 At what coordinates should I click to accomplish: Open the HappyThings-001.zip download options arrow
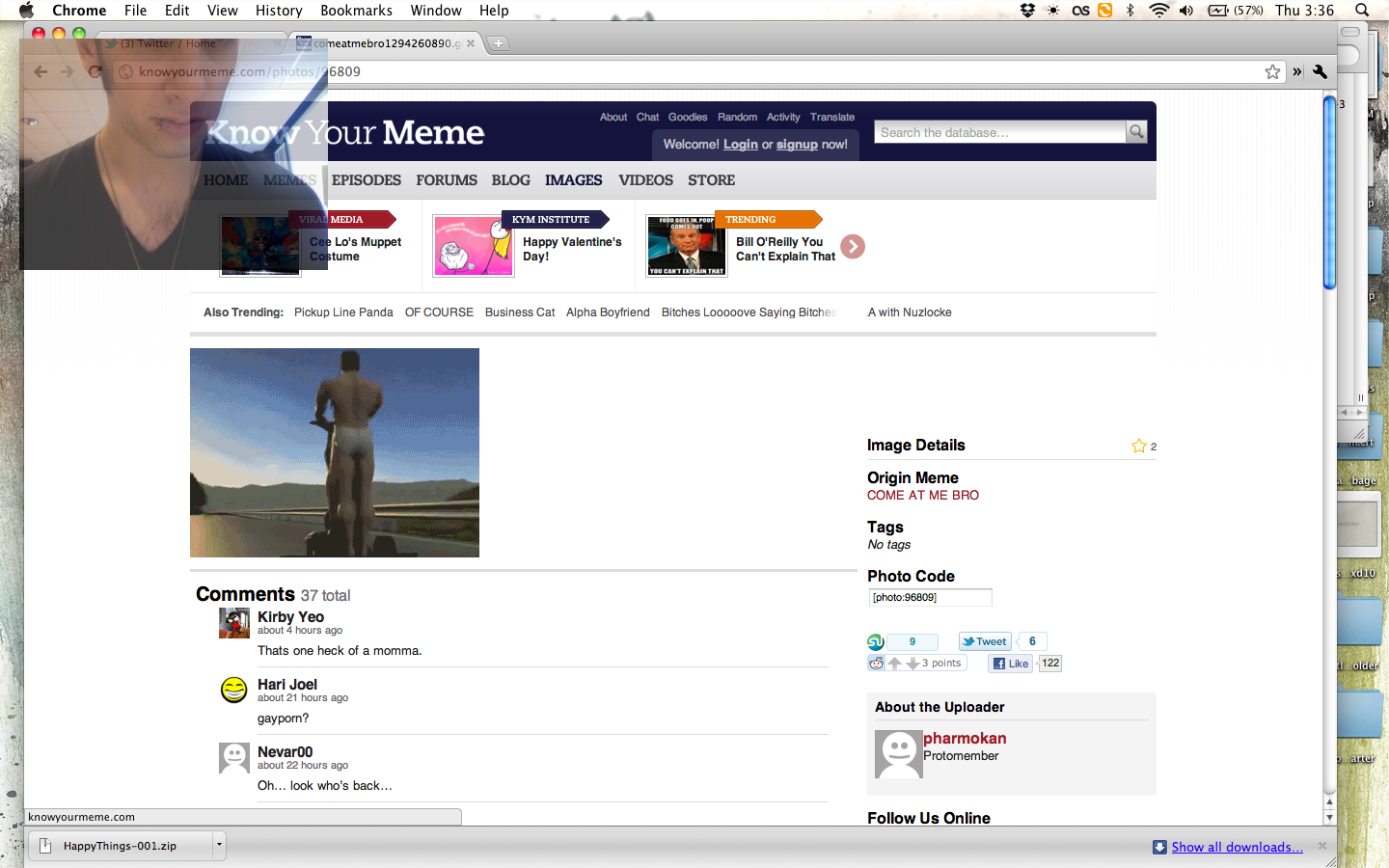pyautogui.click(x=219, y=845)
